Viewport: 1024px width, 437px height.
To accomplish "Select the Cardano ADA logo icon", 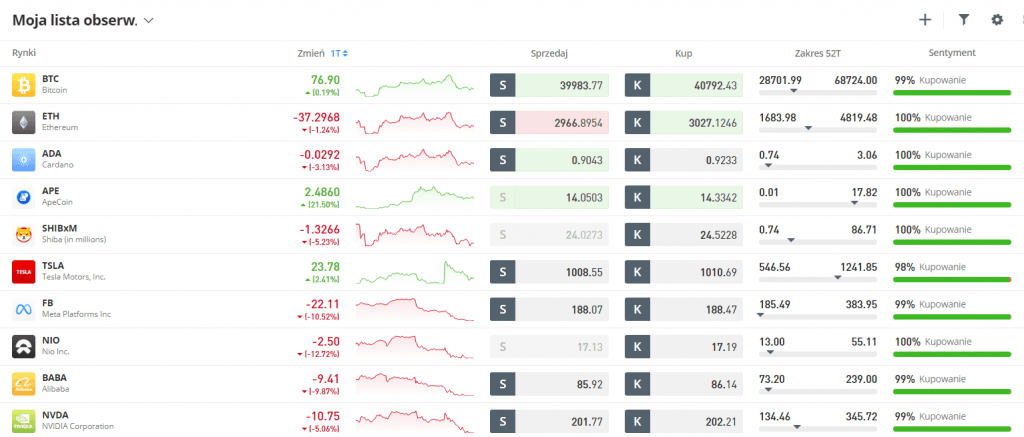I will tap(24, 160).
